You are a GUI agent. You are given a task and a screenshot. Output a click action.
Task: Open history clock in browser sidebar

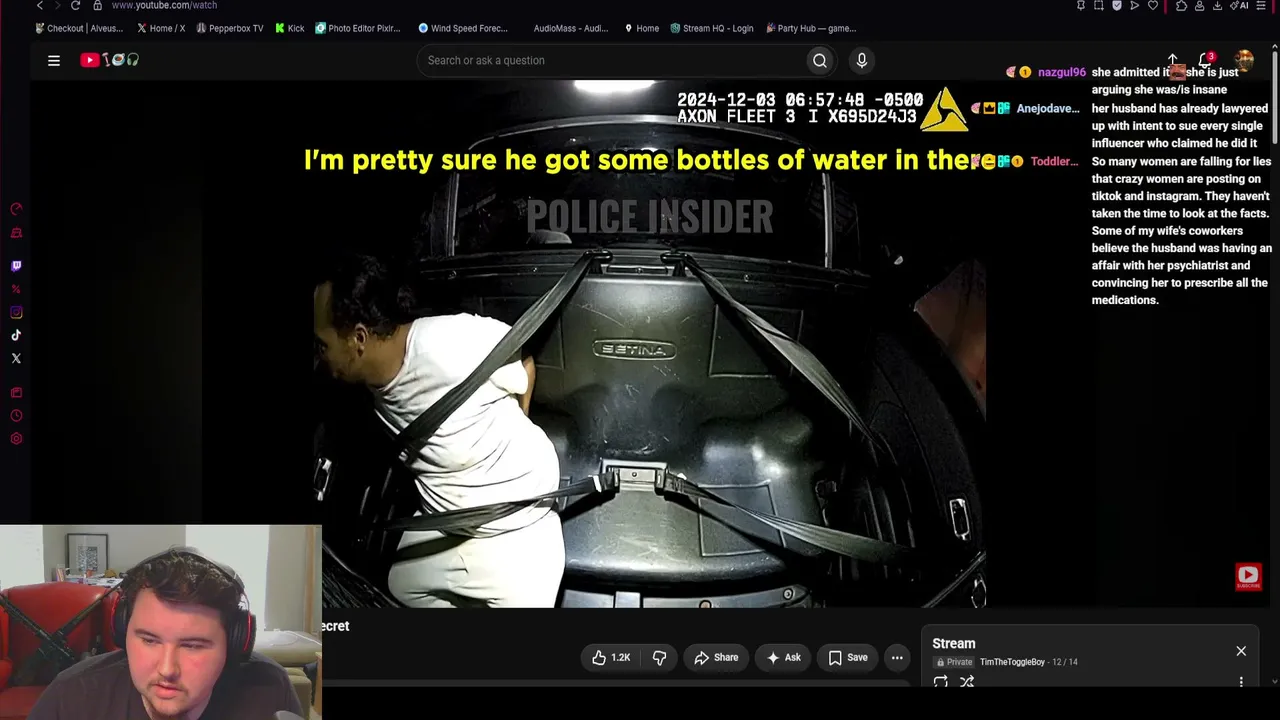coord(16,416)
